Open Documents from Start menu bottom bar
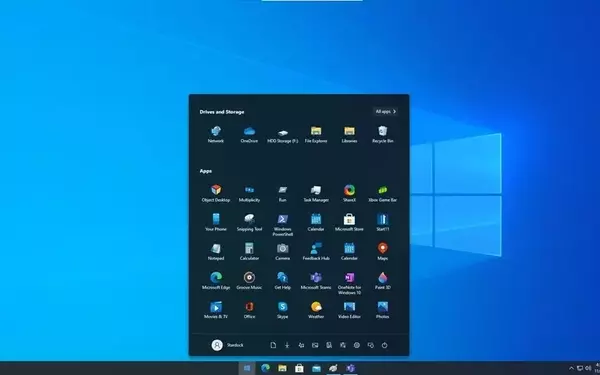 (273, 345)
